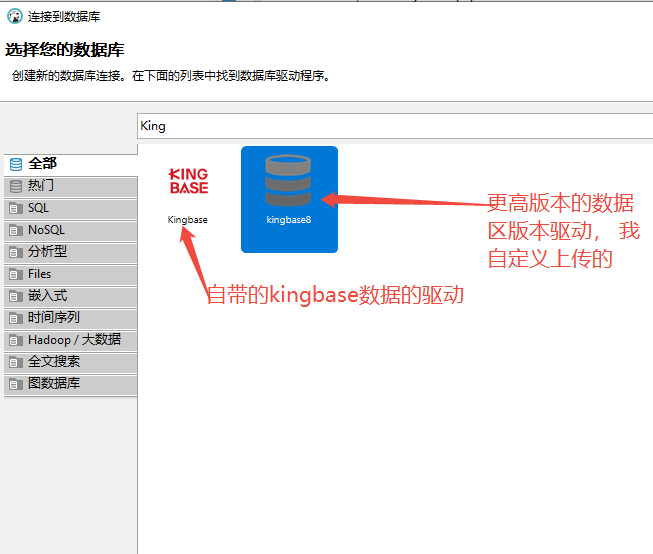Image resolution: width=653 pixels, height=554 pixels.
Task: Click the Kingbase label under red logo
Action: [x=187, y=220]
